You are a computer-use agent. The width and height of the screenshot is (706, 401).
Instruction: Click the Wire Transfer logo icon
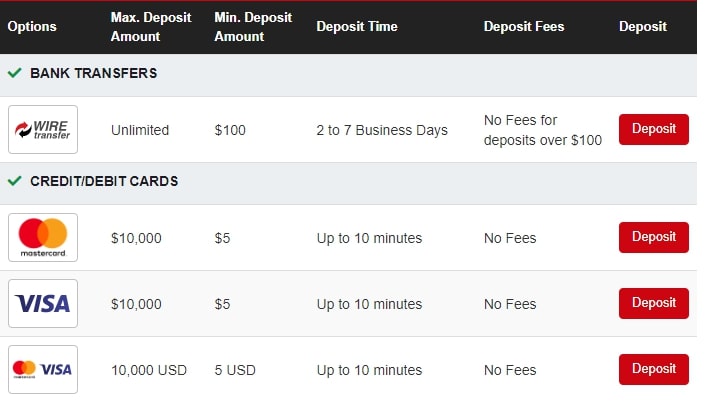pos(43,130)
